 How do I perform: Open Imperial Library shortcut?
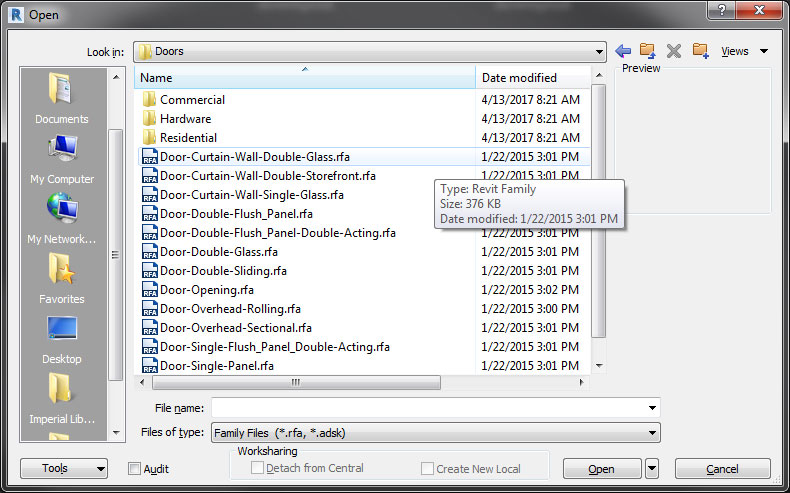click(x=61, y=399)
